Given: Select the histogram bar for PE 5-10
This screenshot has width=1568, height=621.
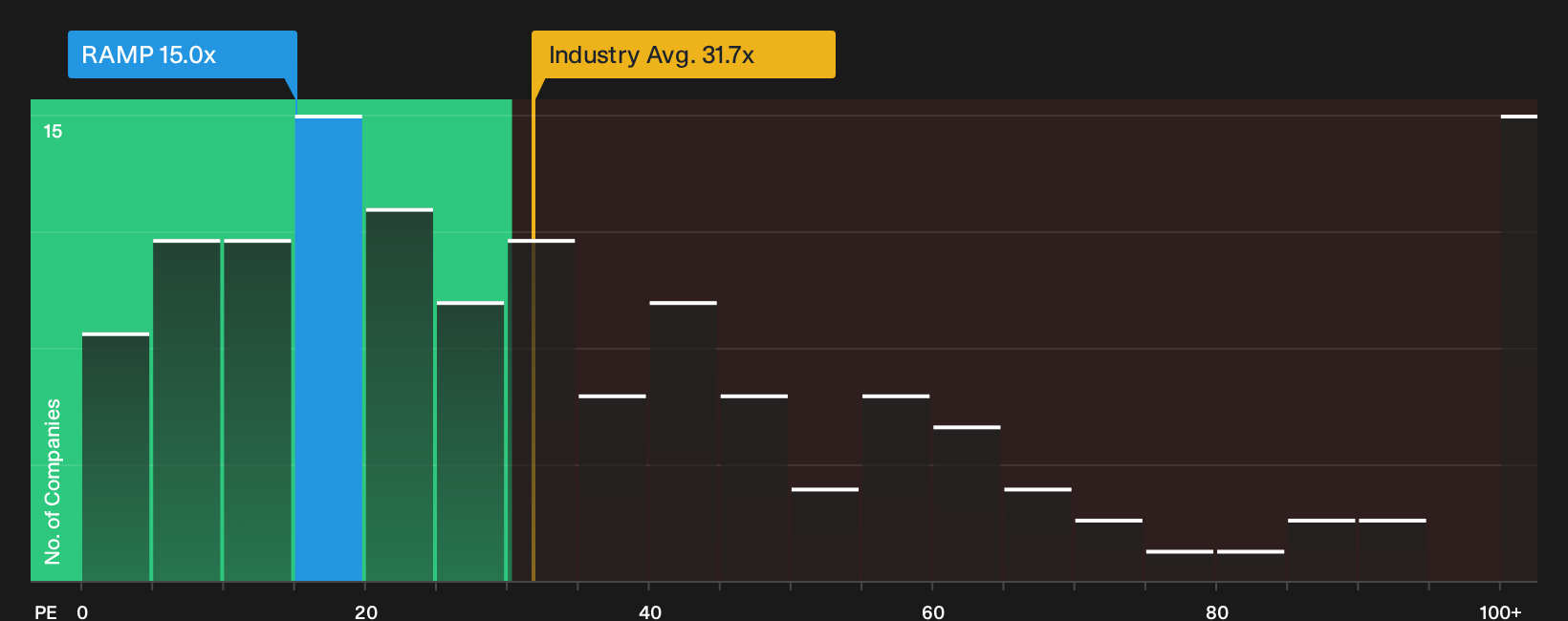Looking at the screenshot, I should point(186,410).
